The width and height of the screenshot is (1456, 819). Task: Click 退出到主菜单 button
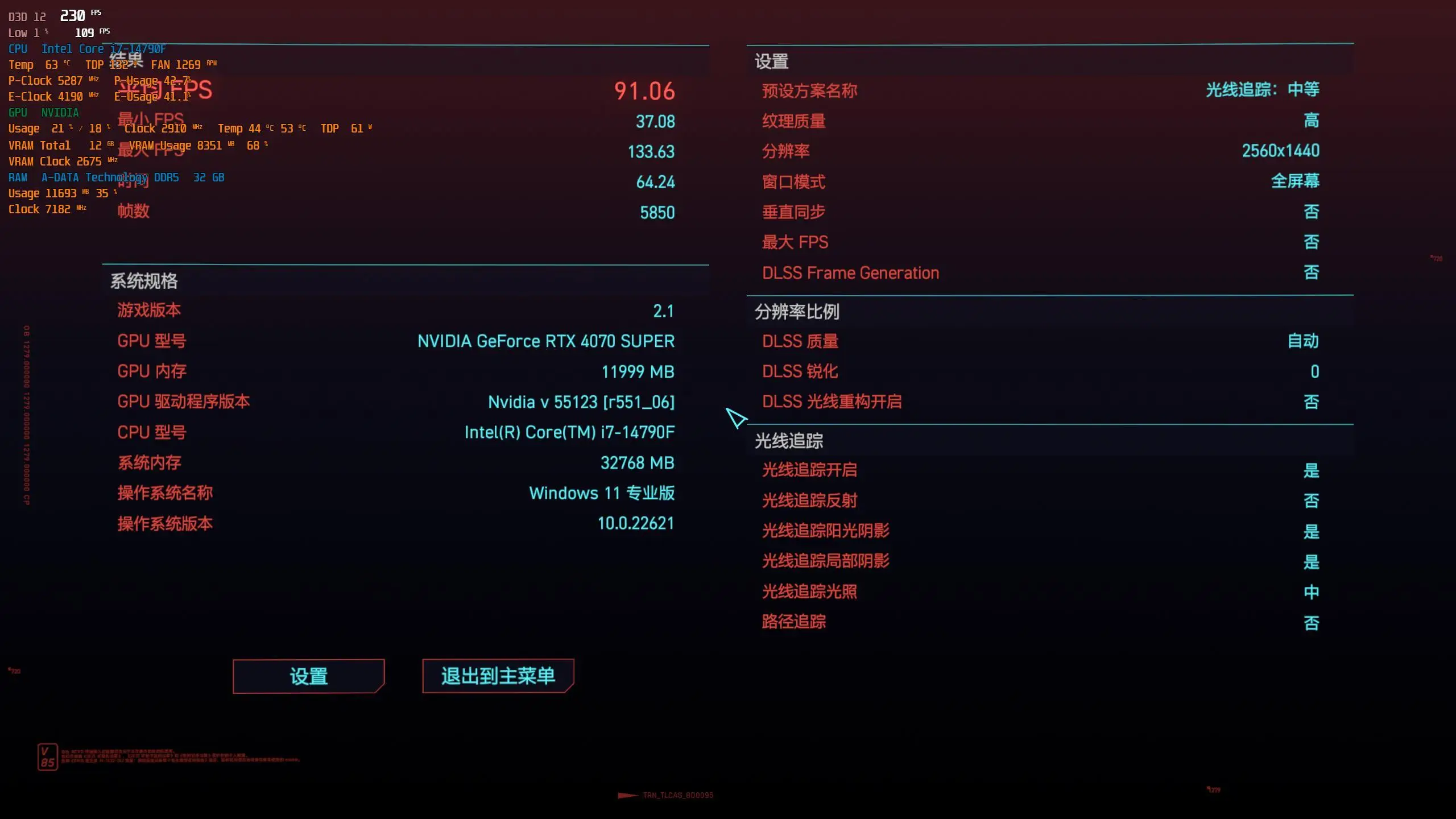(498, 675)
